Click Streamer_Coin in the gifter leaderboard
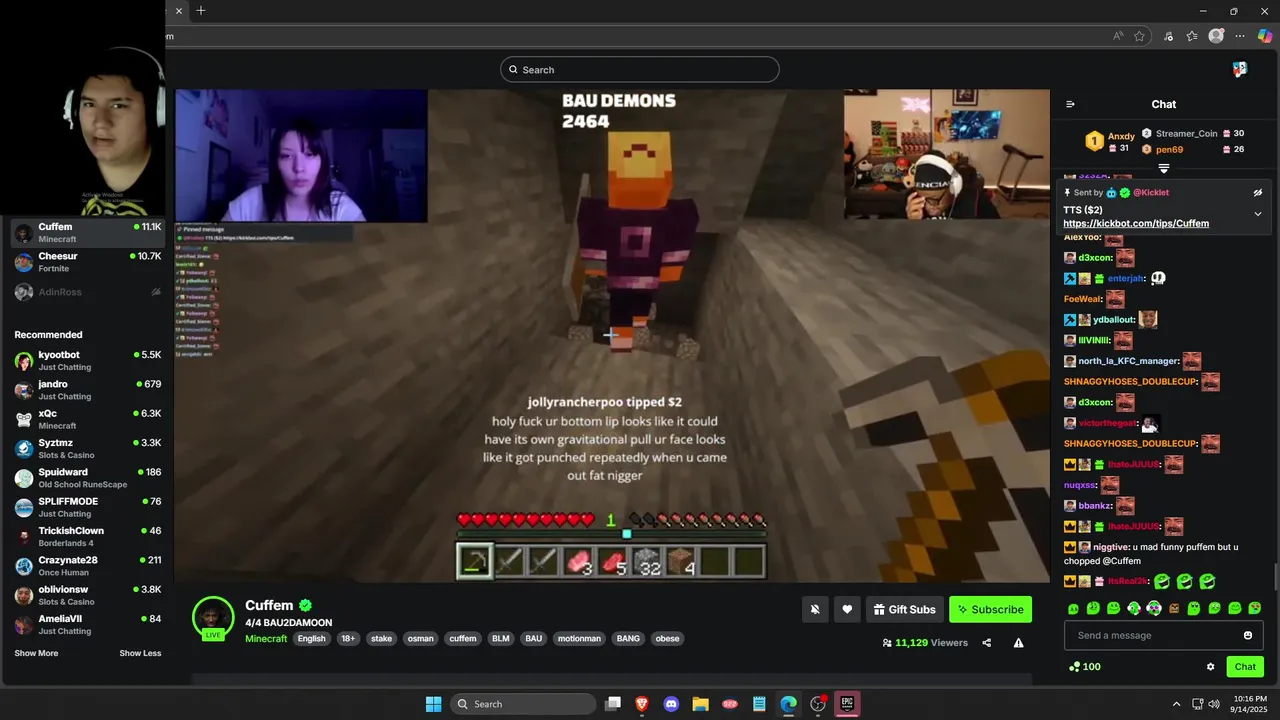Image resolution: width=1280 pixels, height=720 pixels. click(1186, 133)
